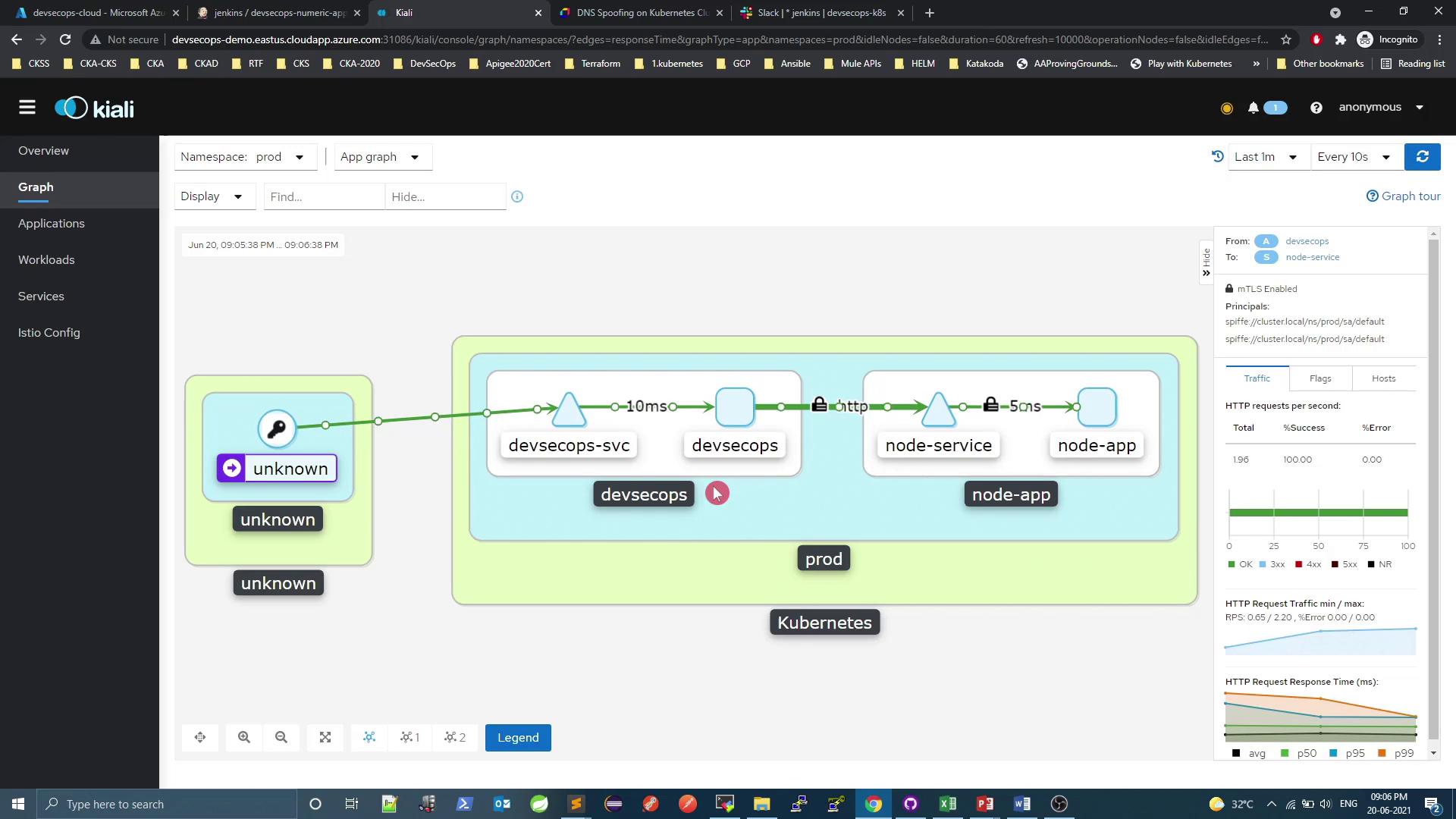Switch to graph layout style 2

point(455,737)
